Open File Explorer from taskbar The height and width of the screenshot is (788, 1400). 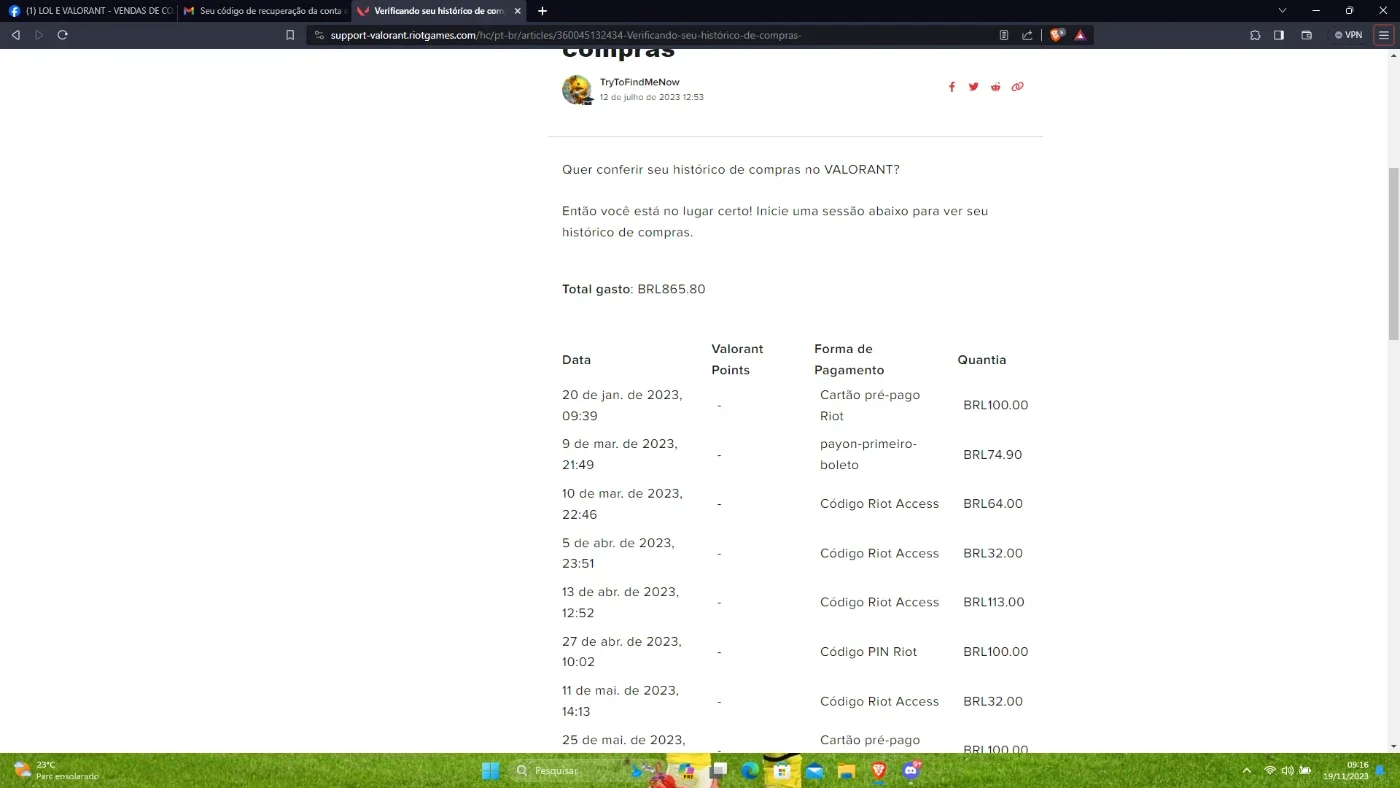[x=846, y=771]
